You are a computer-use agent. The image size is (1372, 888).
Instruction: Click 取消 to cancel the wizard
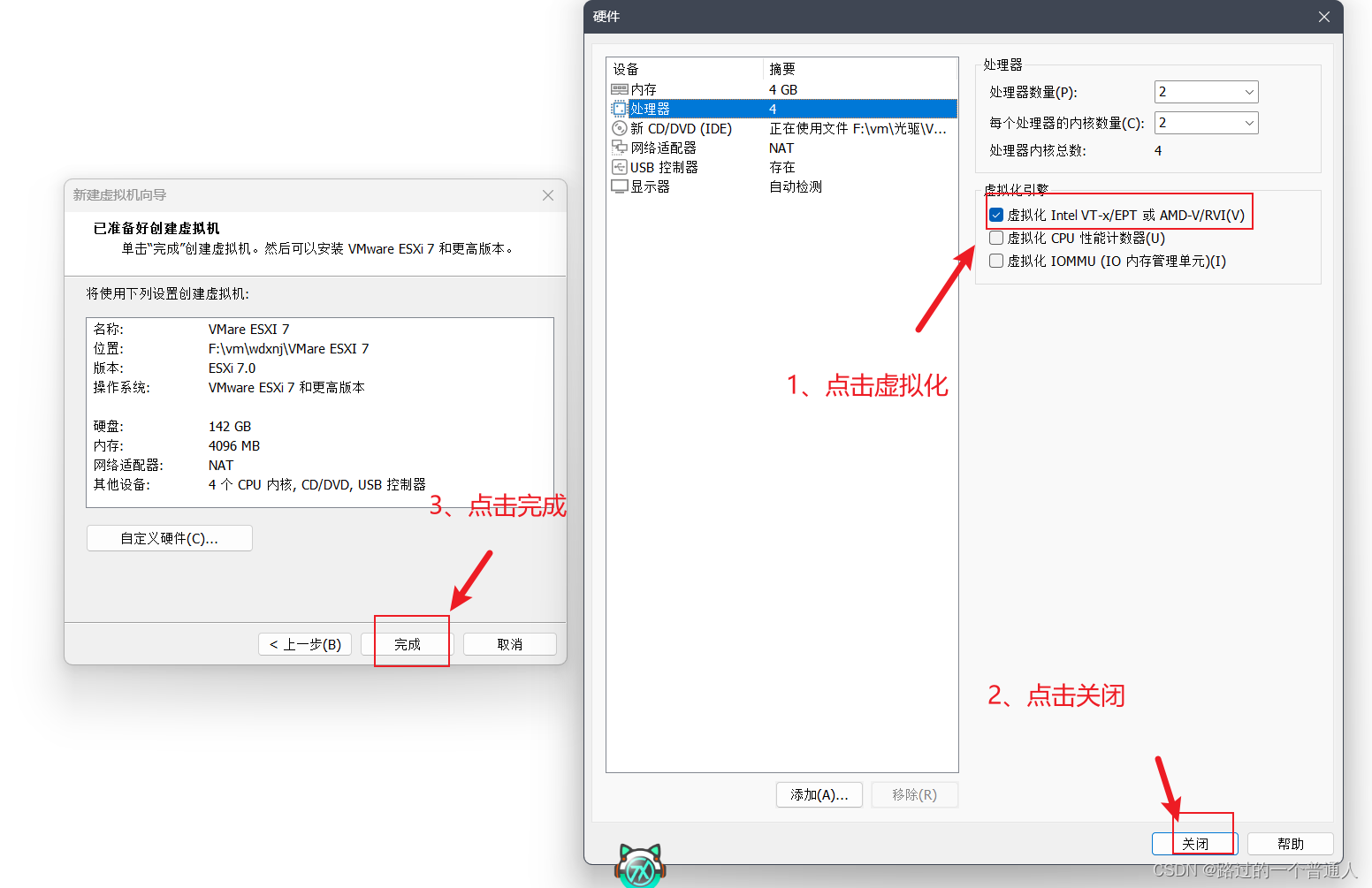point(510,644)
